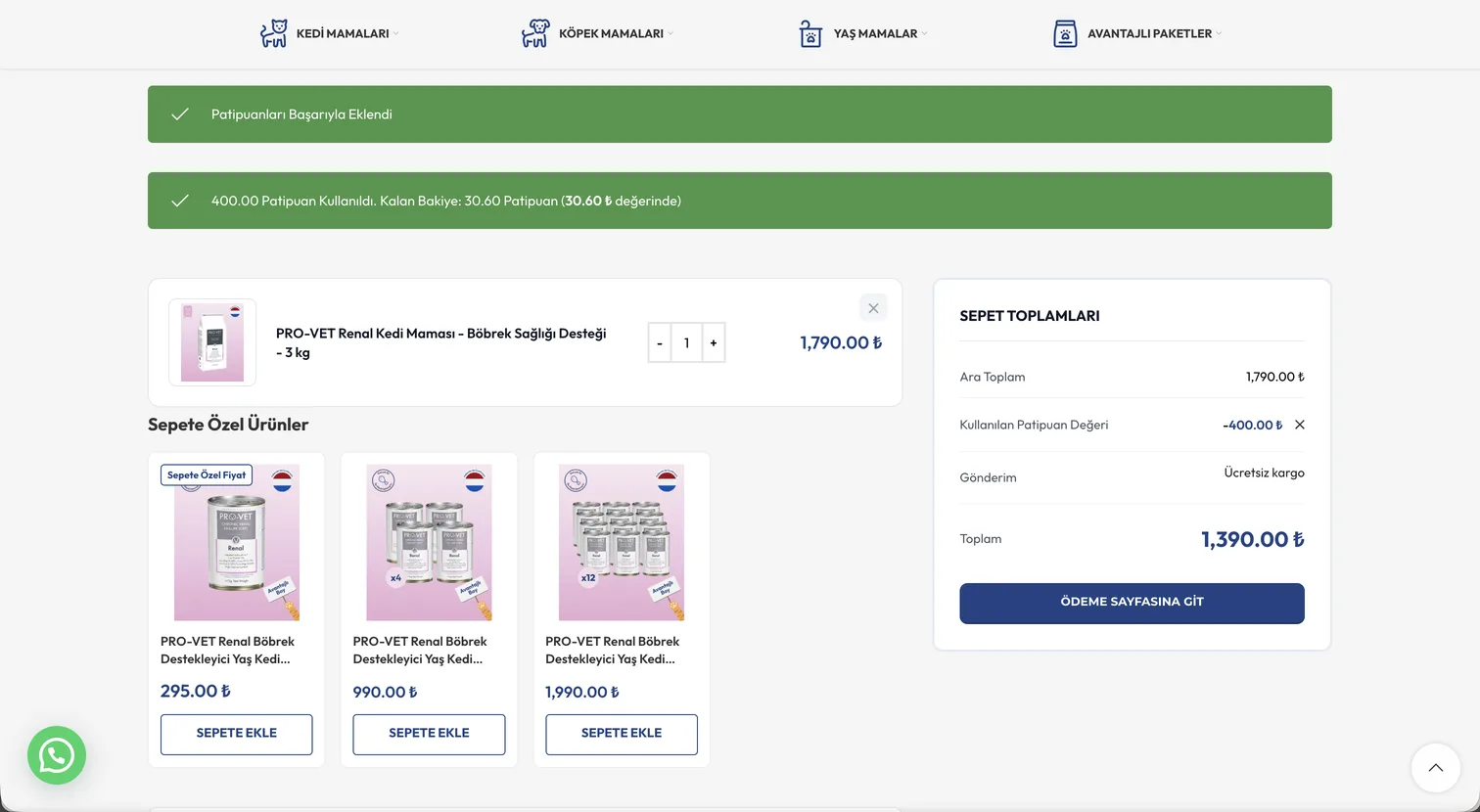Image resolution: width=1480 pixels, height=812 pixels.
Task: Click the 'Kullanılan Patipuan Değeri' label
Action: coord(1034,425)
